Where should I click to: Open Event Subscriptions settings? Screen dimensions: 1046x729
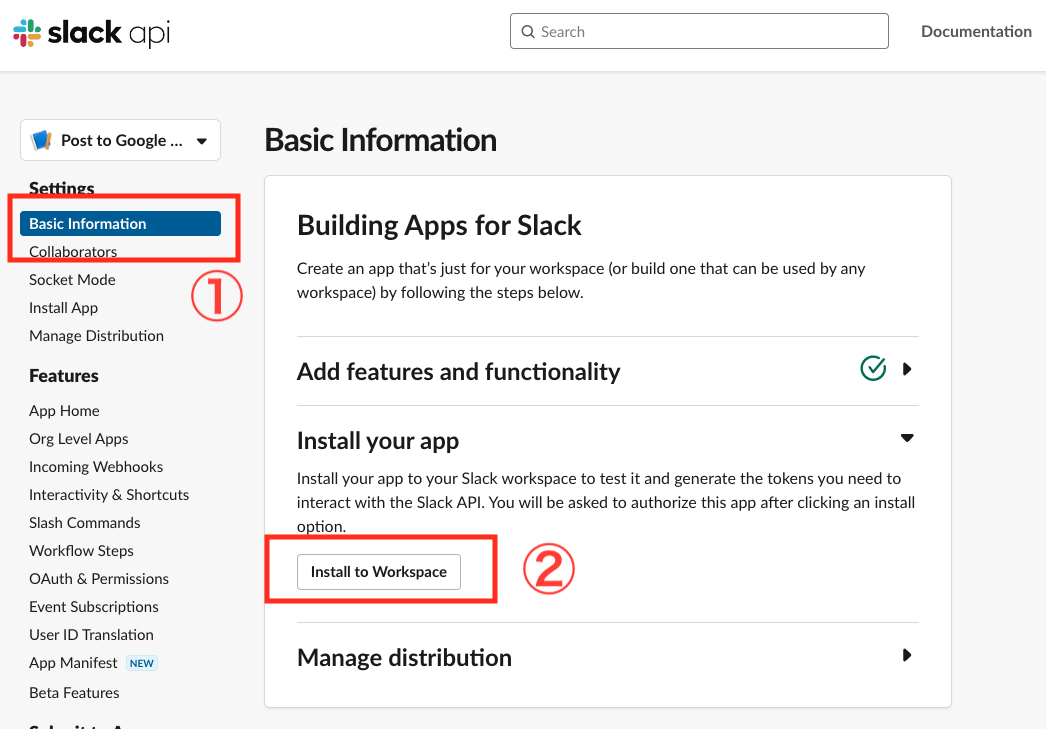[93, 606]
